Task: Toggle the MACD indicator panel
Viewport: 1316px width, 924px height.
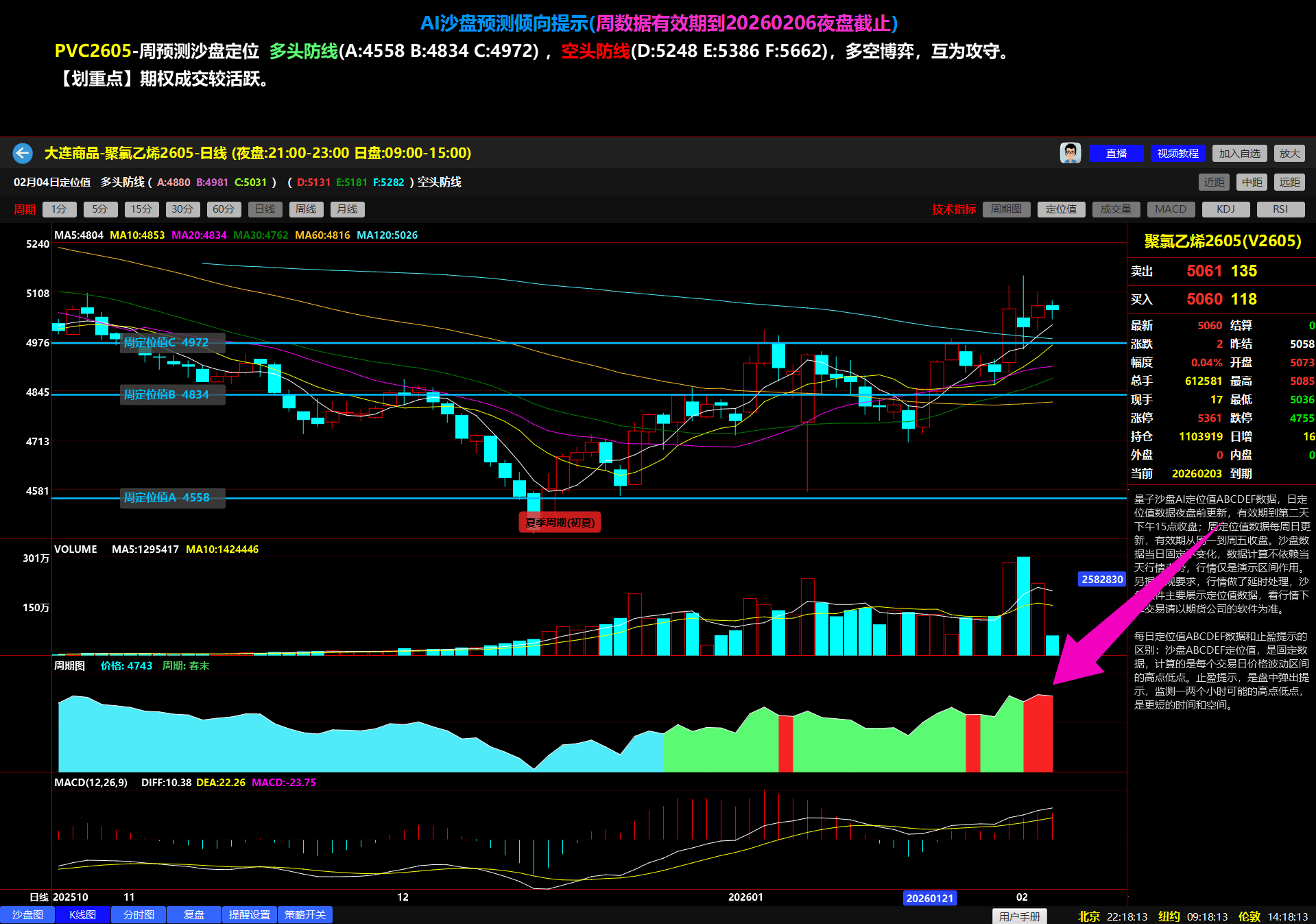Action: point(1171,209)
